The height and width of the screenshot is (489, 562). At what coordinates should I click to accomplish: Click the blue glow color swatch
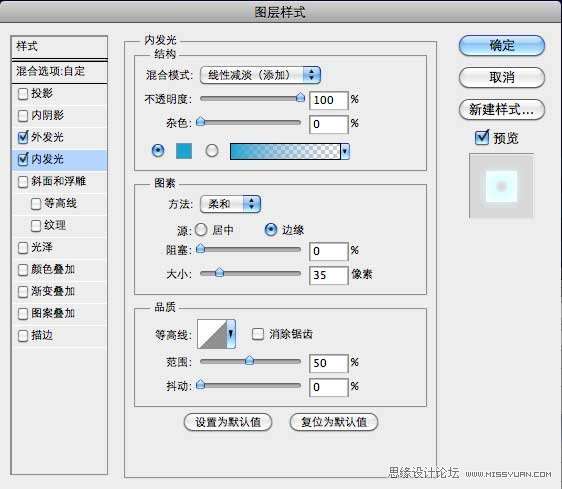point(184,151)
